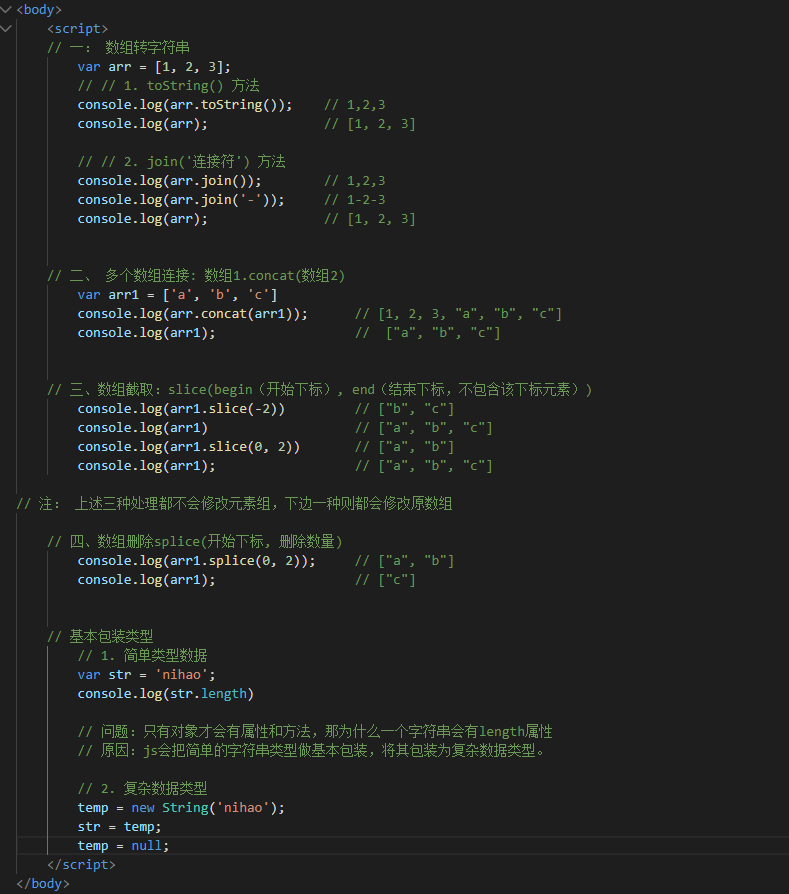Viewport: 789px width, 894px height.
Task: Collapse the body tag fold chevron
Action: pos(8,9)
